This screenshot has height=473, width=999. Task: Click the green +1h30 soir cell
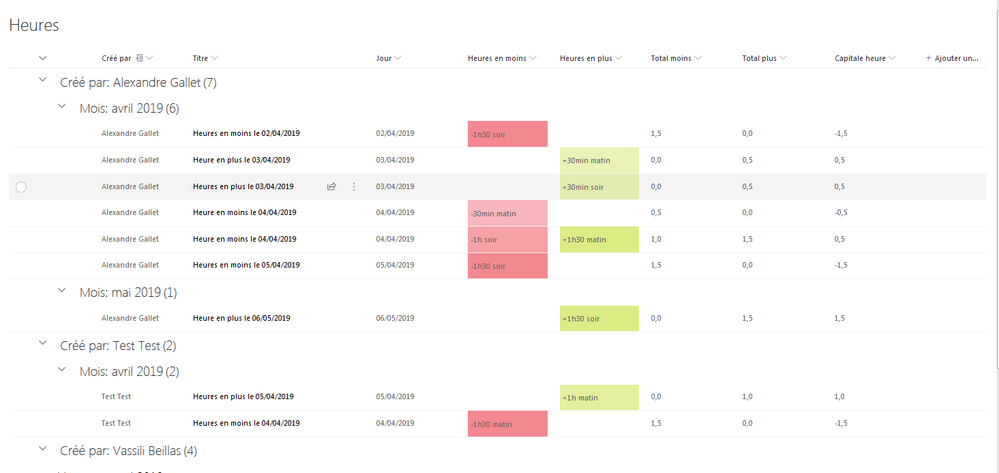coord(599,318)
